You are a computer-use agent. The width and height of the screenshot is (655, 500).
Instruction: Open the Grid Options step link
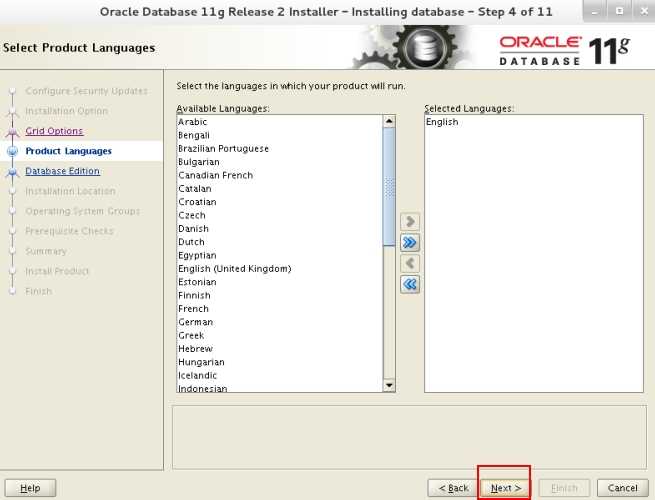pos(54,131)
